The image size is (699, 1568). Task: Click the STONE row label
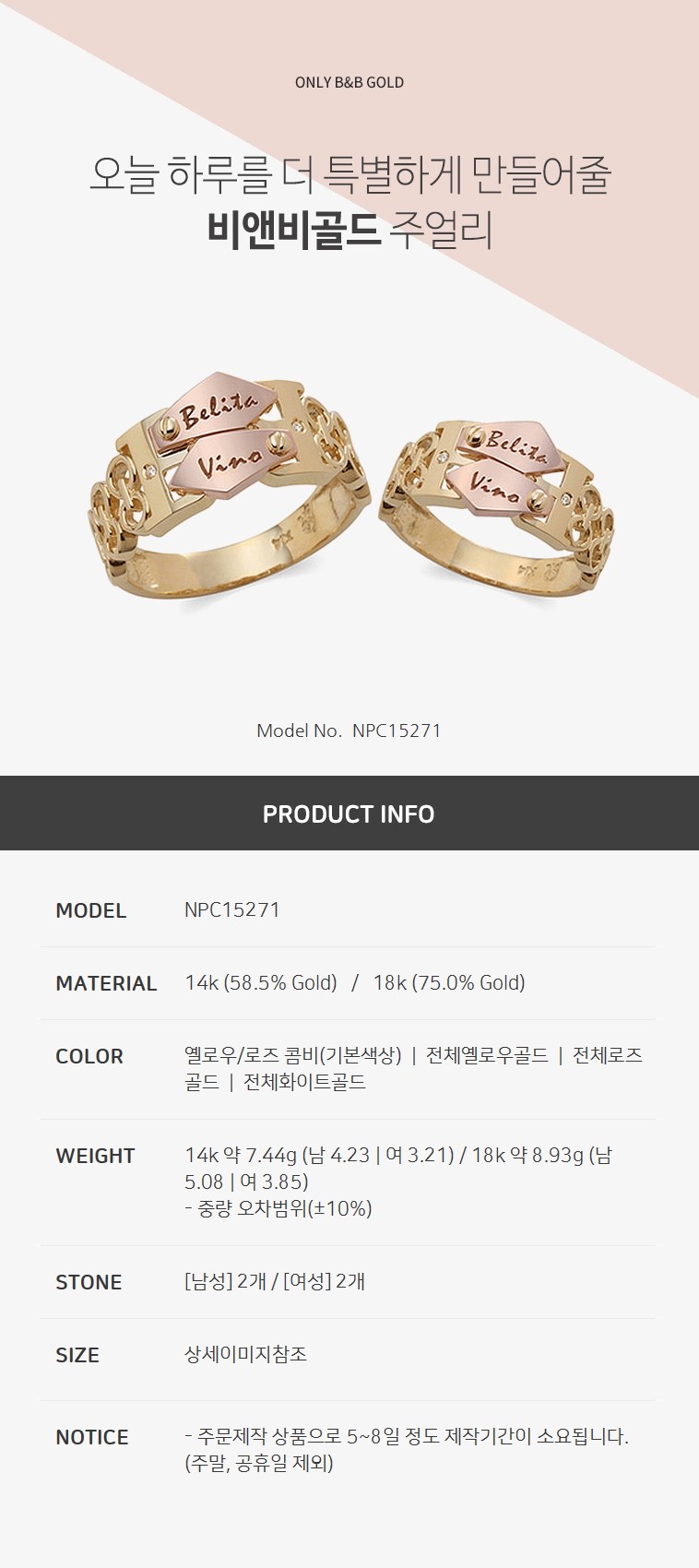pos(89,1282)
